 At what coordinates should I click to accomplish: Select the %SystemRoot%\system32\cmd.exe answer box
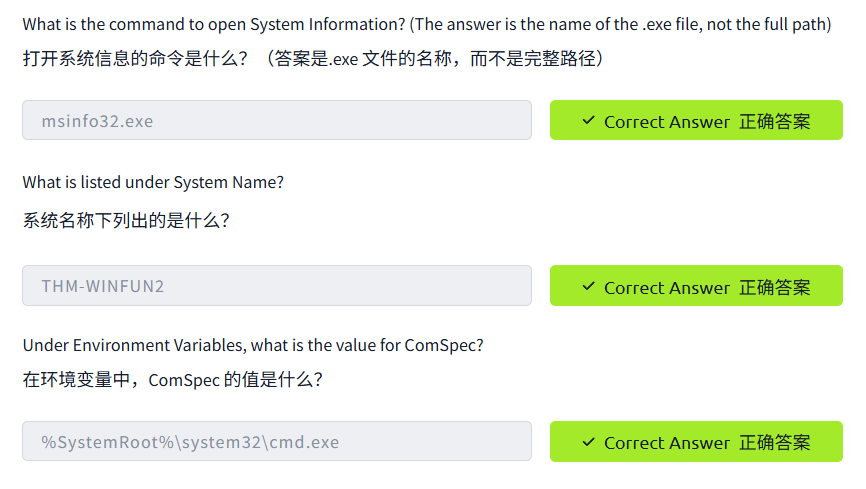tap(276, 442)
